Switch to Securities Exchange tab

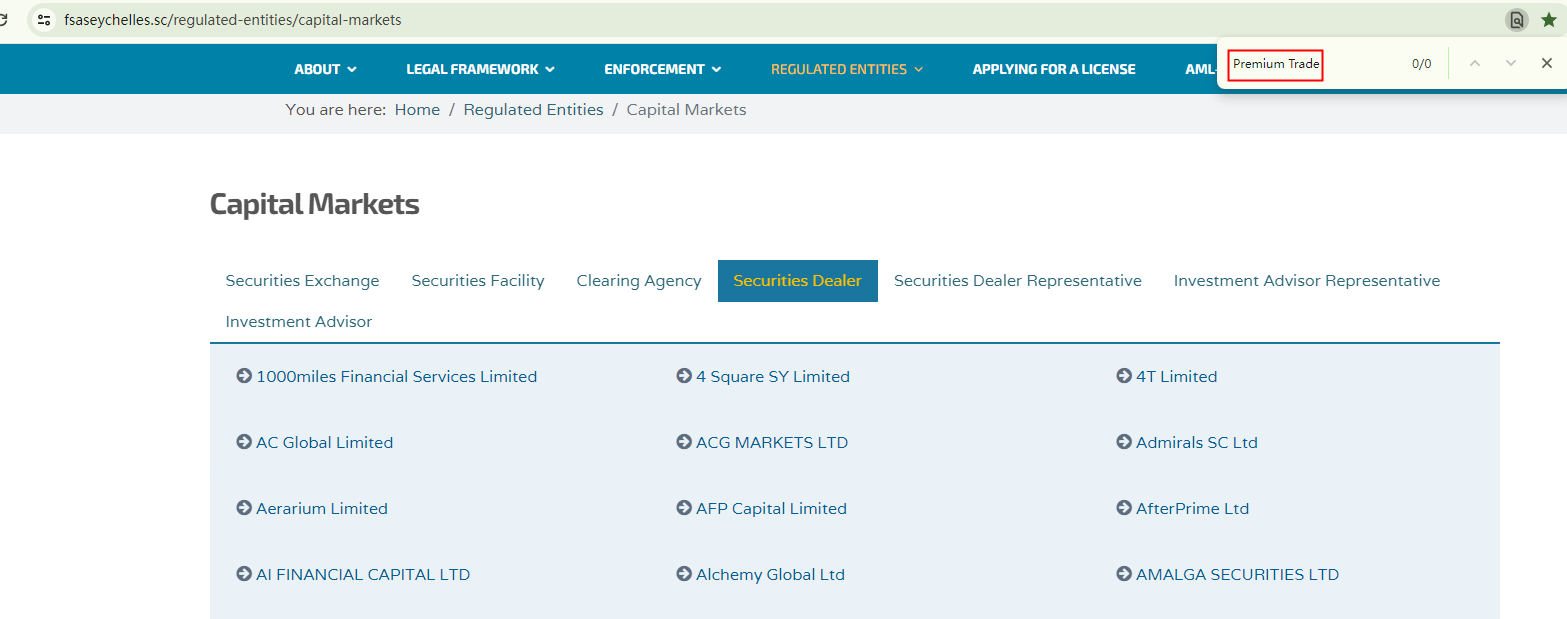tap(302, 281)
